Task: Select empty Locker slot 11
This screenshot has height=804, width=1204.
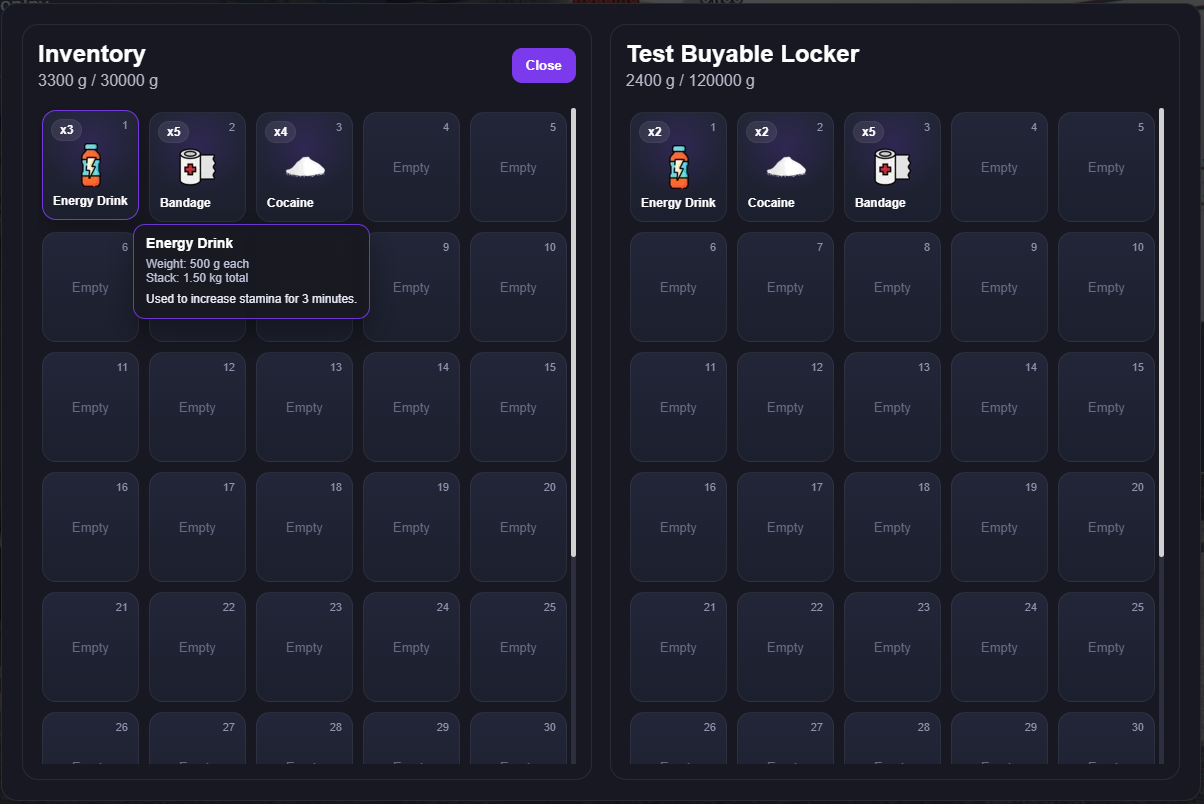Action: point(678,407)
